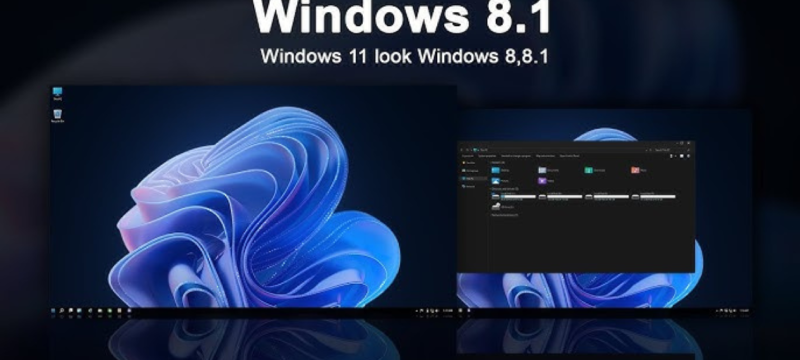Open the purple Videos folder in Explorer
The height and width of the screenshot is (360, 800).
[x=546, y=181]
